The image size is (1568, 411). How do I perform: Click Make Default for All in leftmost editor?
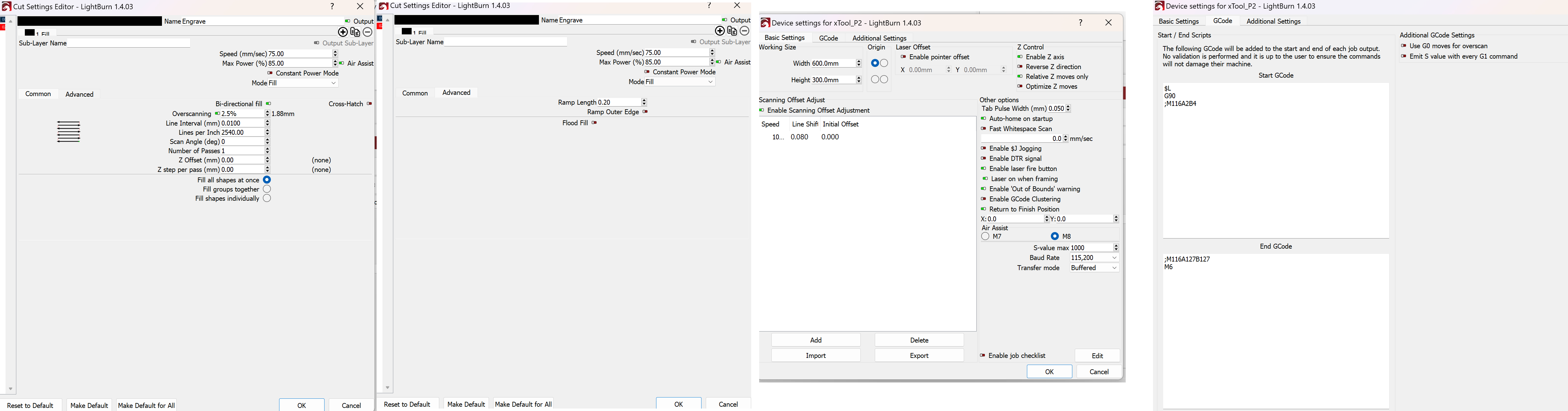coord(146,405)
